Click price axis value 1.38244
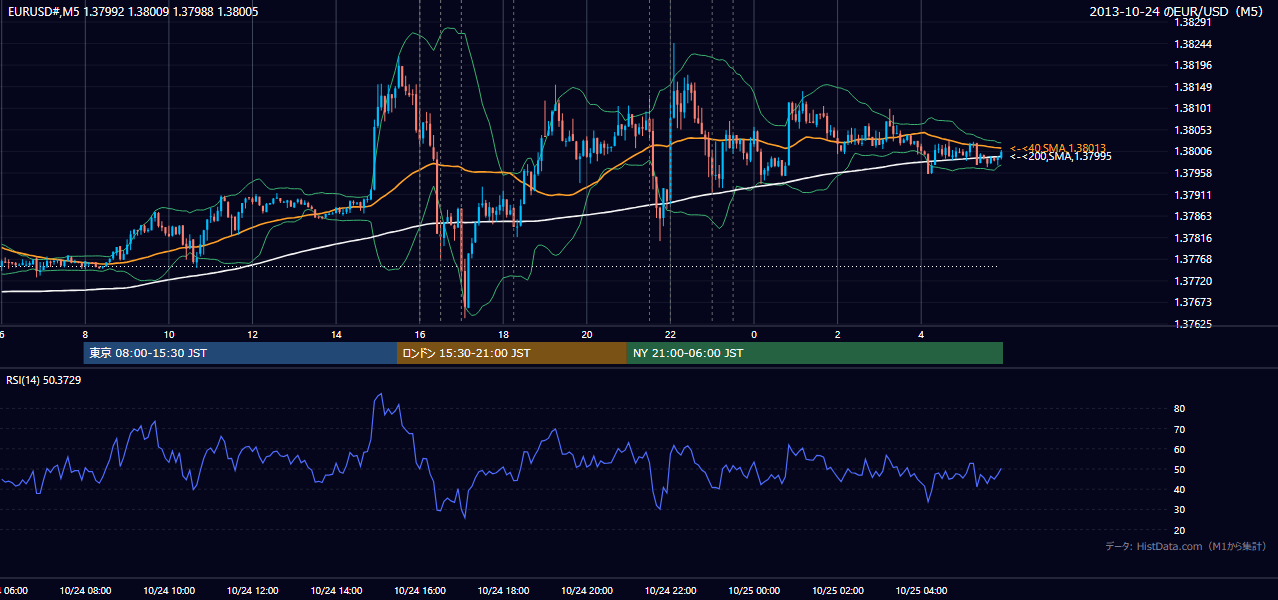 pos(1192,44)
